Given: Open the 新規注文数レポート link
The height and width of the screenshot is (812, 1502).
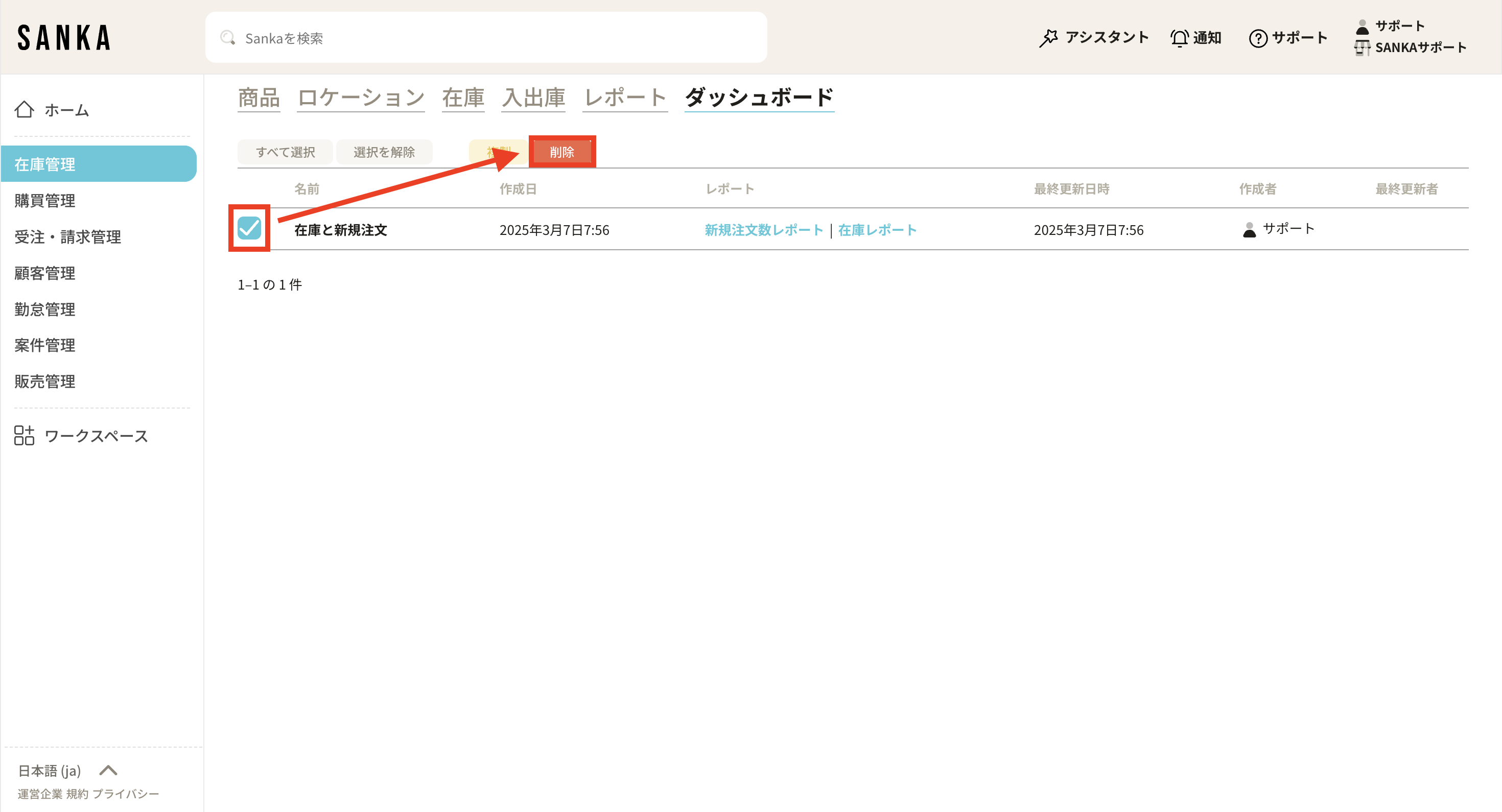Looking at the screenshot, I should [763, 230].
